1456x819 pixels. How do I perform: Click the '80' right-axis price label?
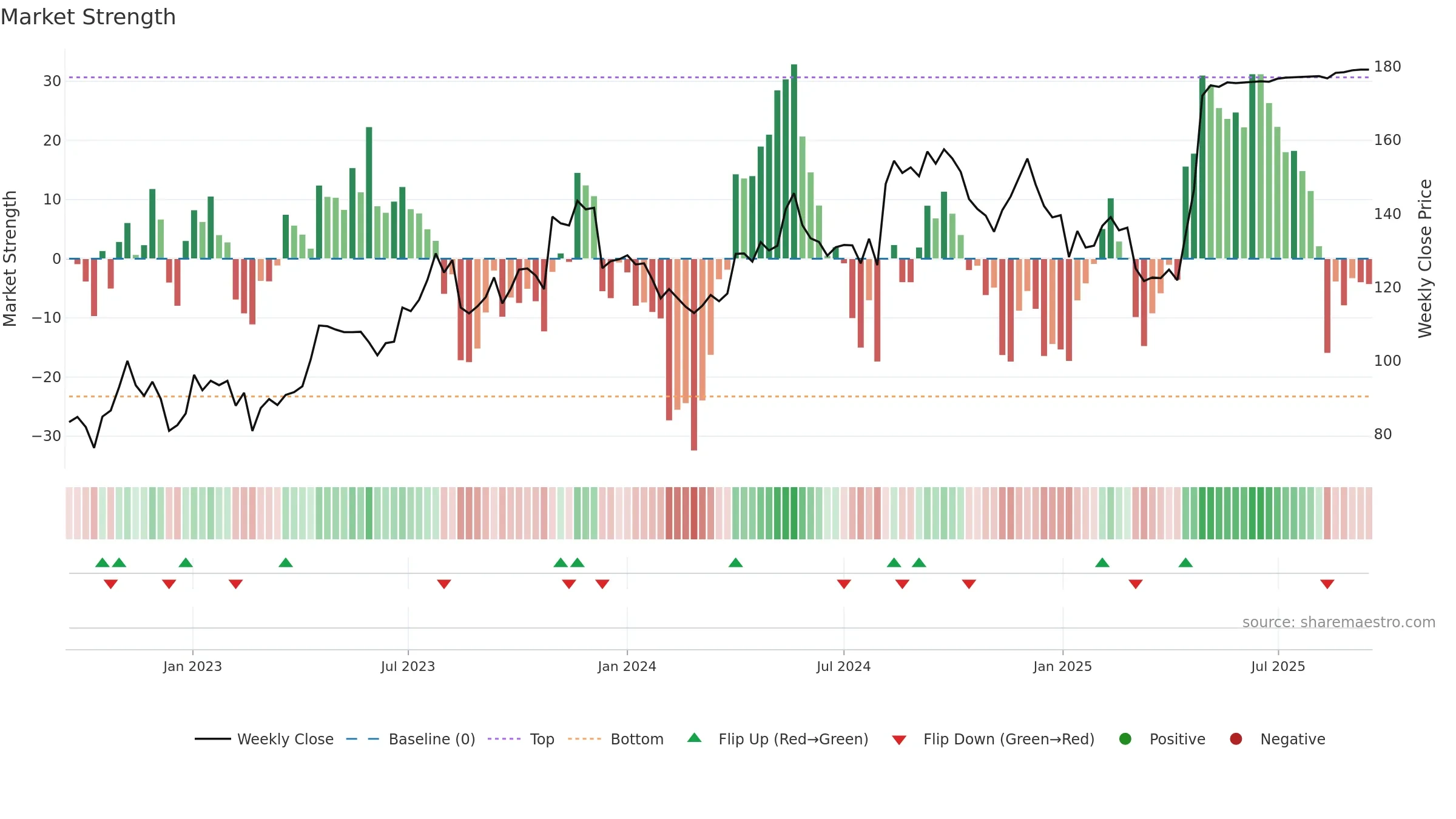click(1383, 434)
